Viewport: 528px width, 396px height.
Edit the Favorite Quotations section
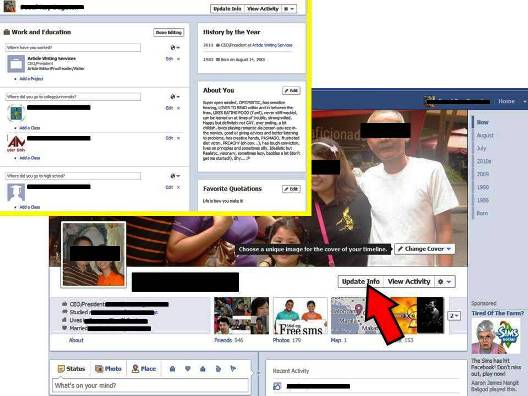(291, 189)
